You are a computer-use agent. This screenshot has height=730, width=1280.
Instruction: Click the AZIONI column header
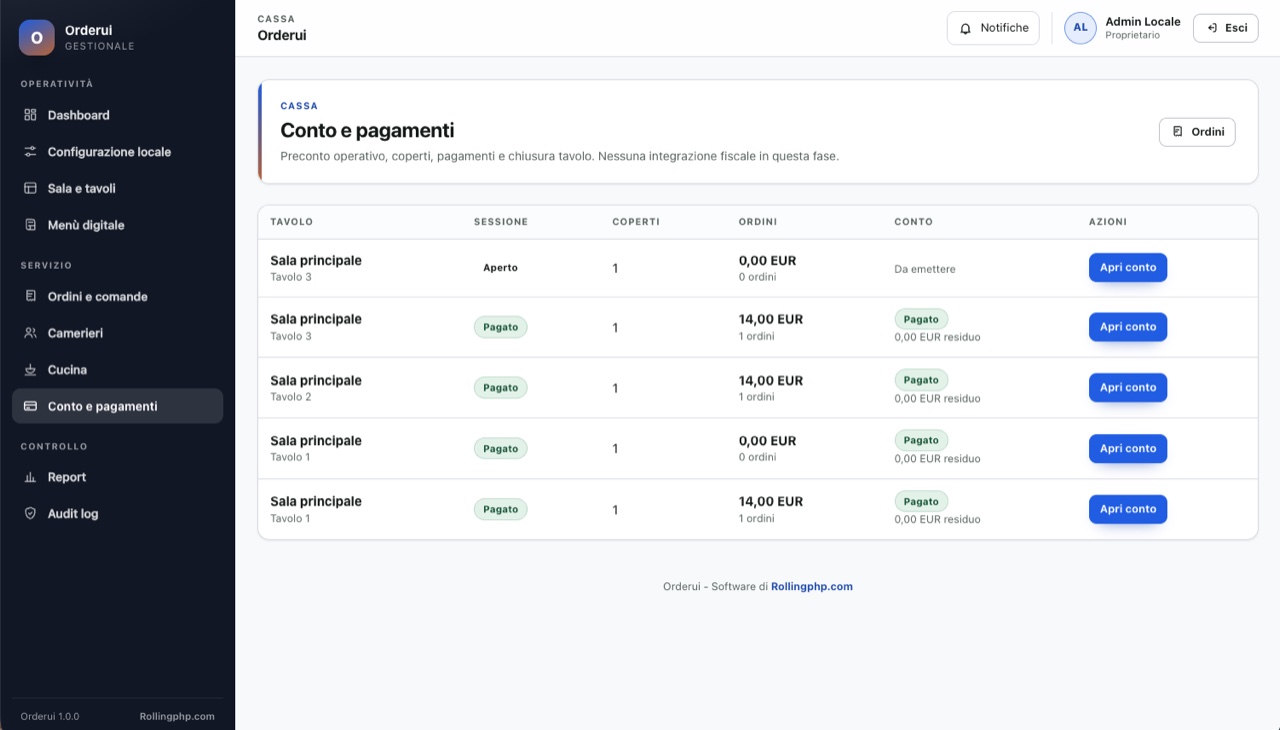click(1108, 222)
